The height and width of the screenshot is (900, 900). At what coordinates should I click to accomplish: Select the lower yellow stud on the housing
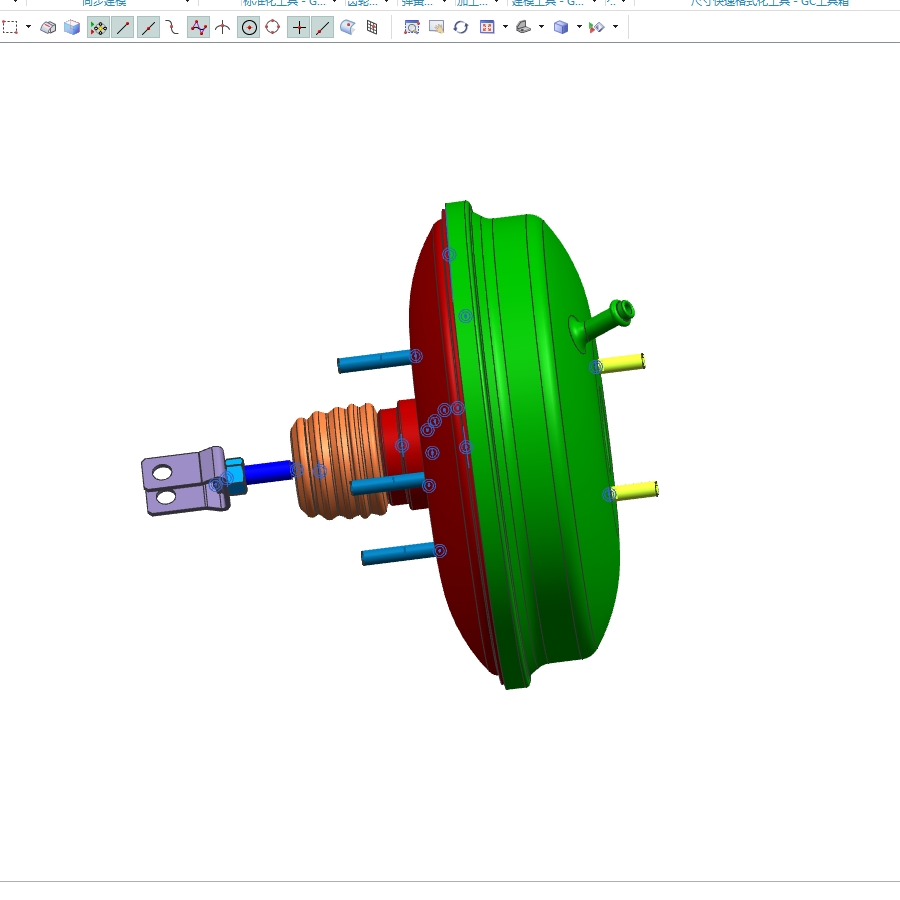coord(635,491)
